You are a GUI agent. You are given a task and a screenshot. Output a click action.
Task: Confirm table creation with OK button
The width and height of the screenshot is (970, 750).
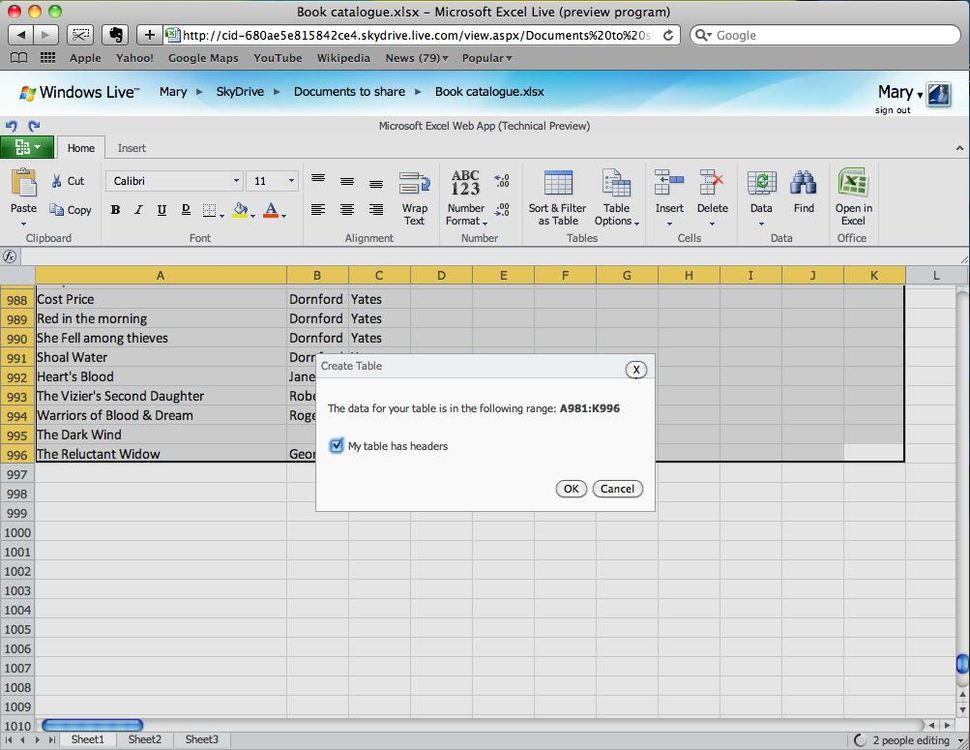pos(571,489)
